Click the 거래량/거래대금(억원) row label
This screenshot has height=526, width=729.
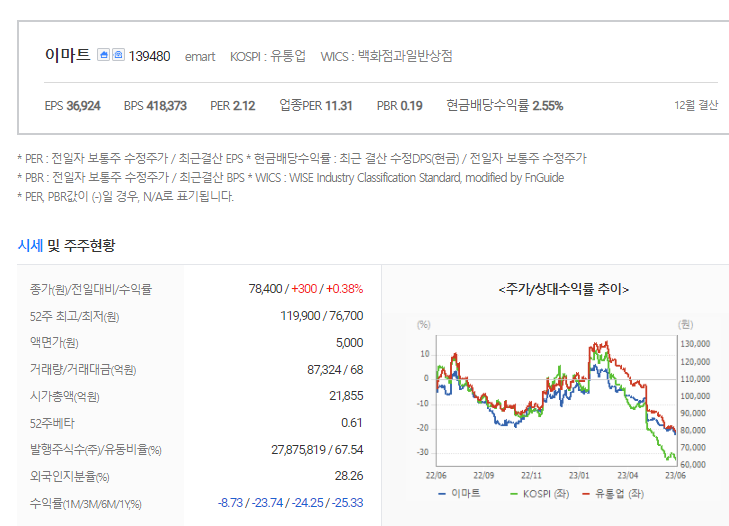pyautogui.click(x=83, y=370)
